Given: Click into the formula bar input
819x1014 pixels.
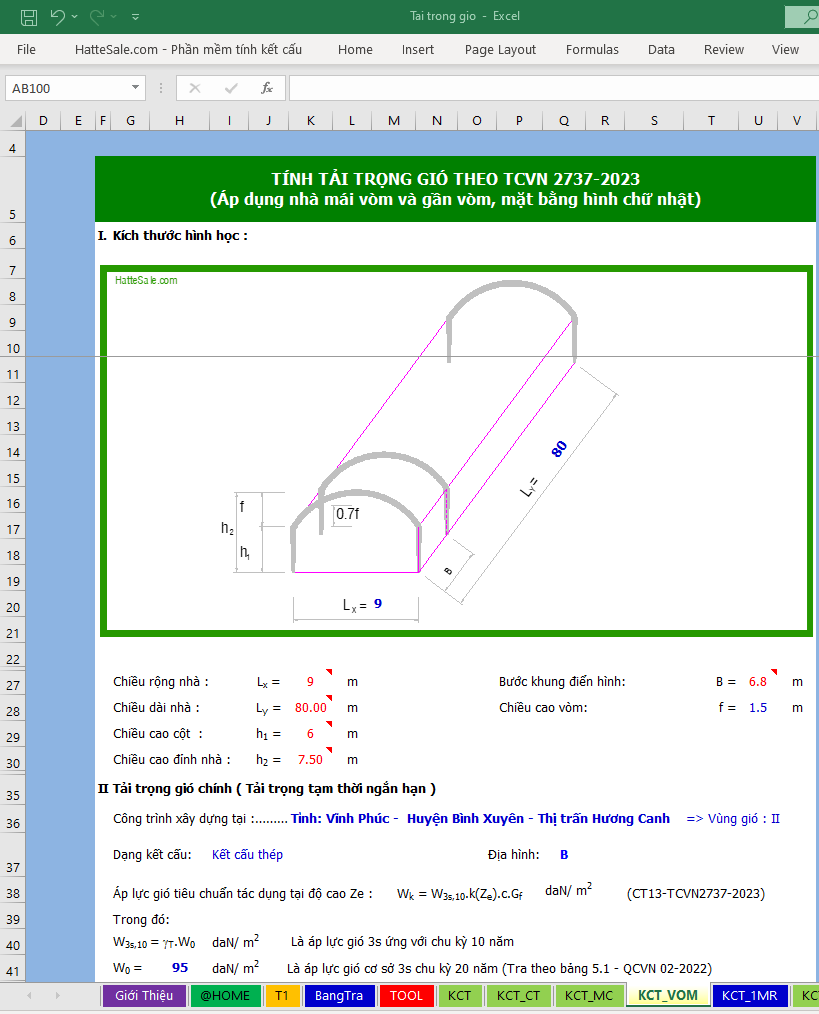Looking at the screenshot, I should [x=554, y=88].
